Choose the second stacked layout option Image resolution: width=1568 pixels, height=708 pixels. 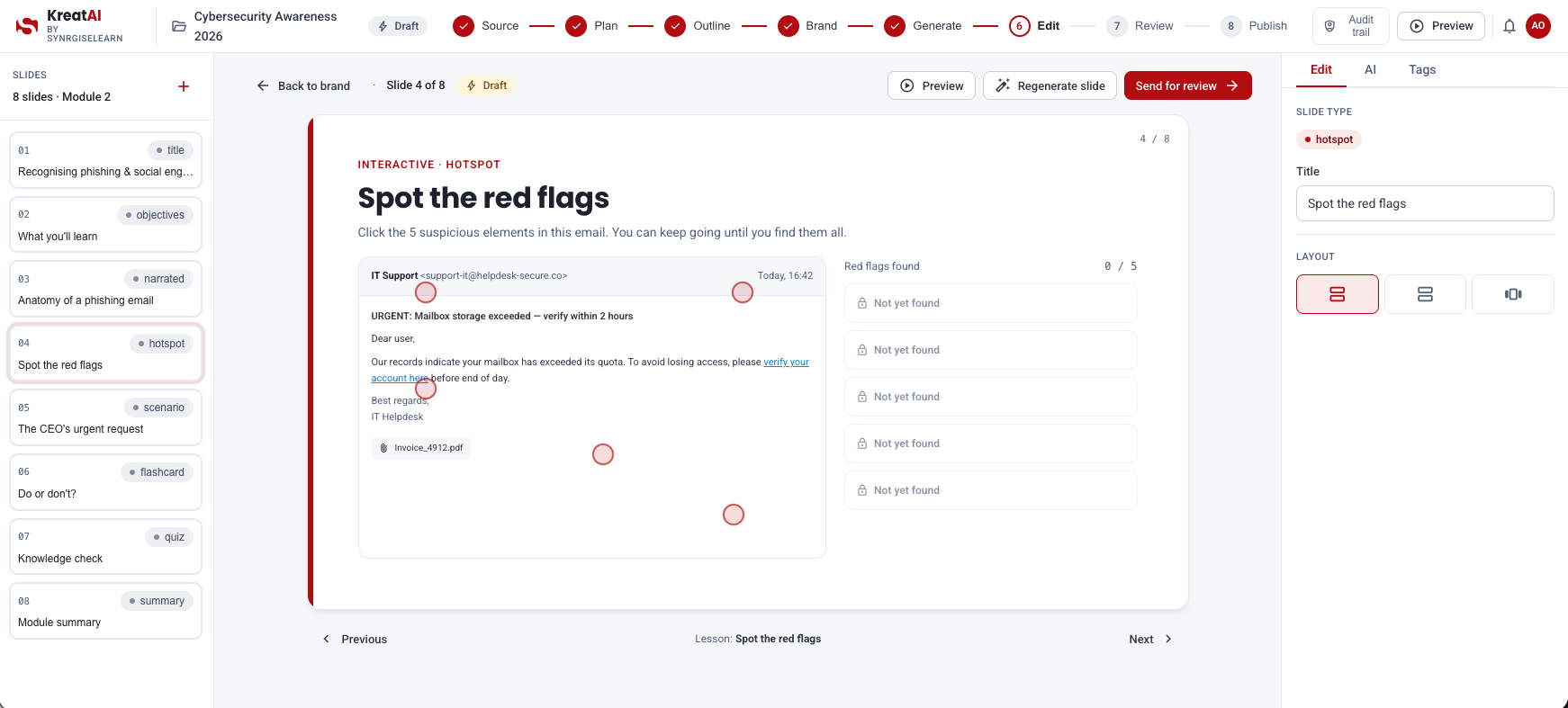tap(1425, 294)
